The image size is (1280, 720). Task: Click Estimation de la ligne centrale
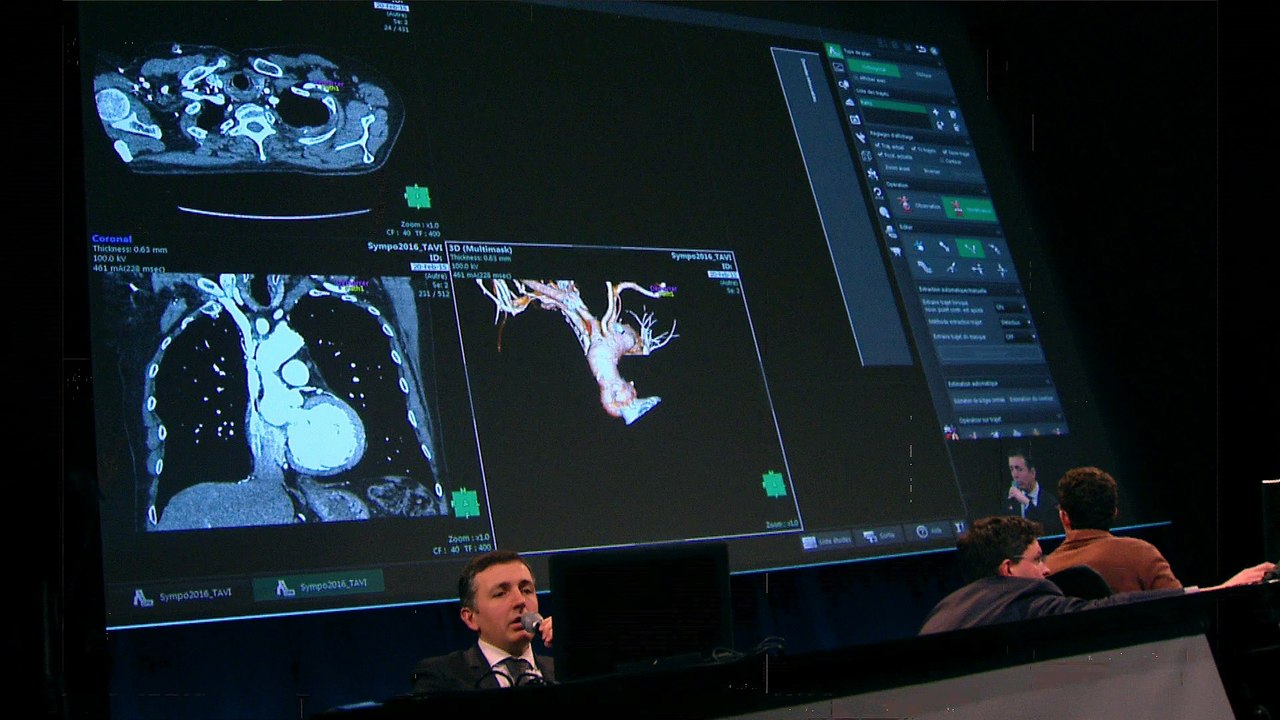[x=978, y=400]
